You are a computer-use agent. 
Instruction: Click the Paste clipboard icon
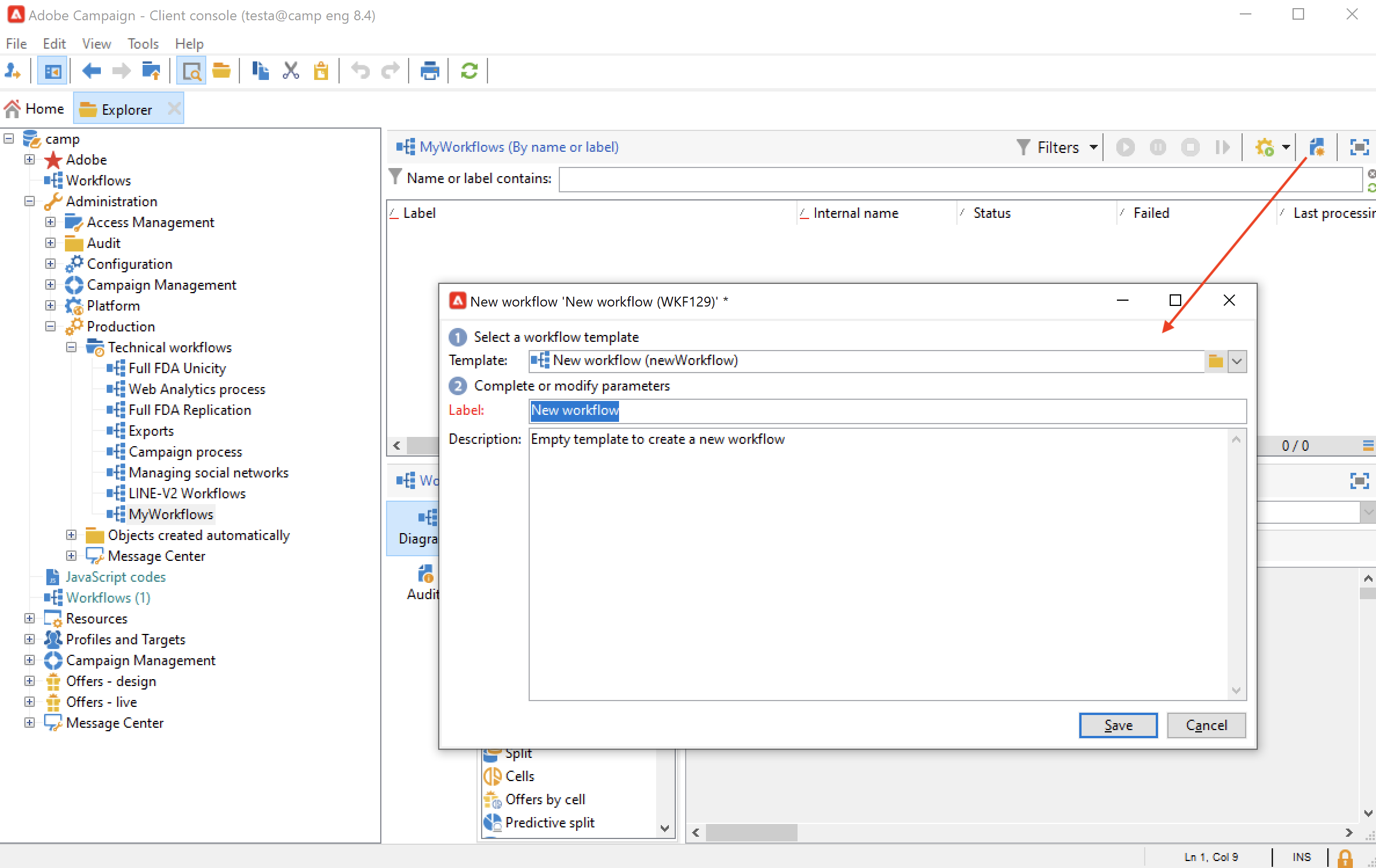(321, 71)
